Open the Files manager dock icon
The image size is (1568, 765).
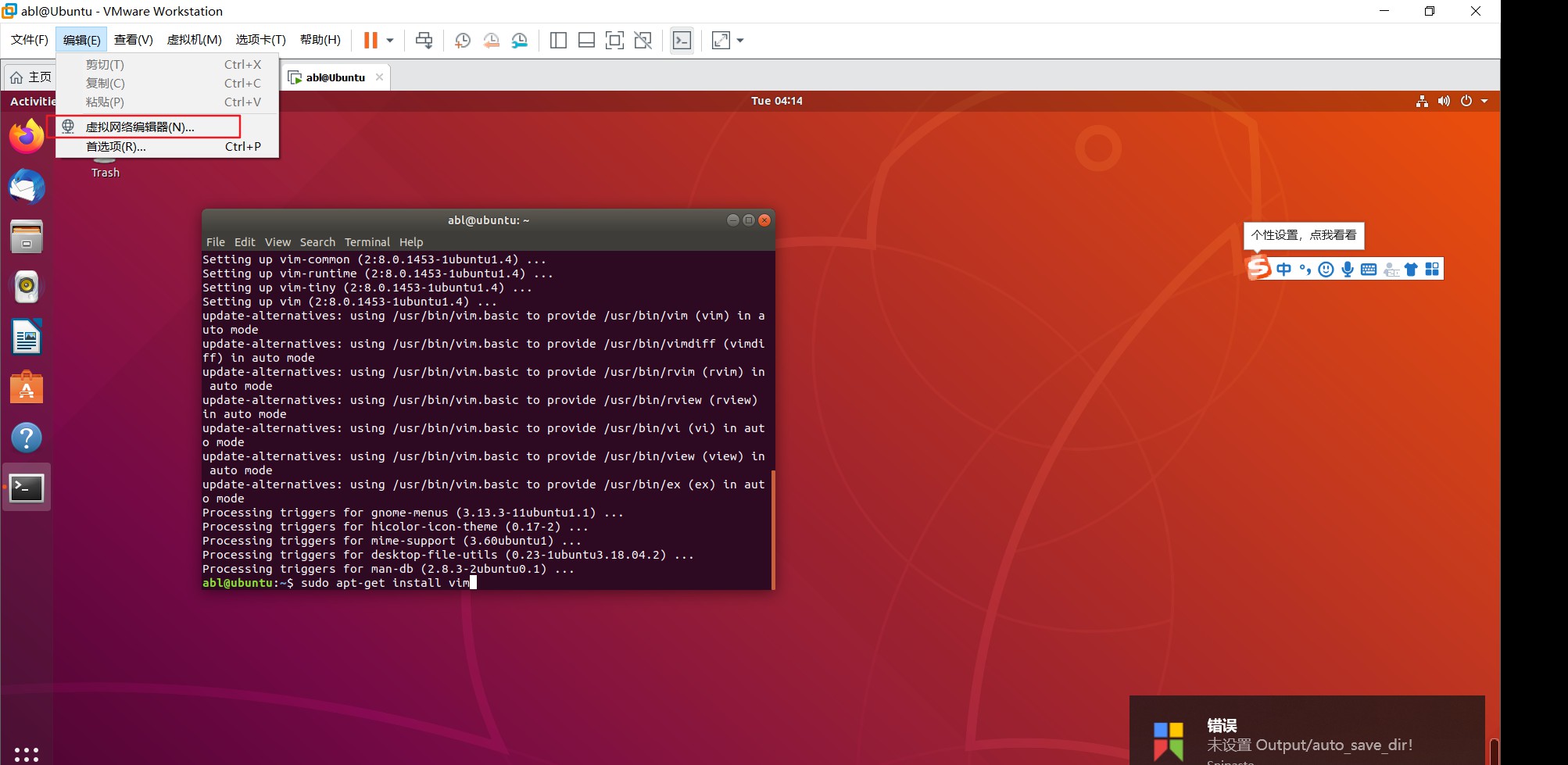tap(27, 237)
